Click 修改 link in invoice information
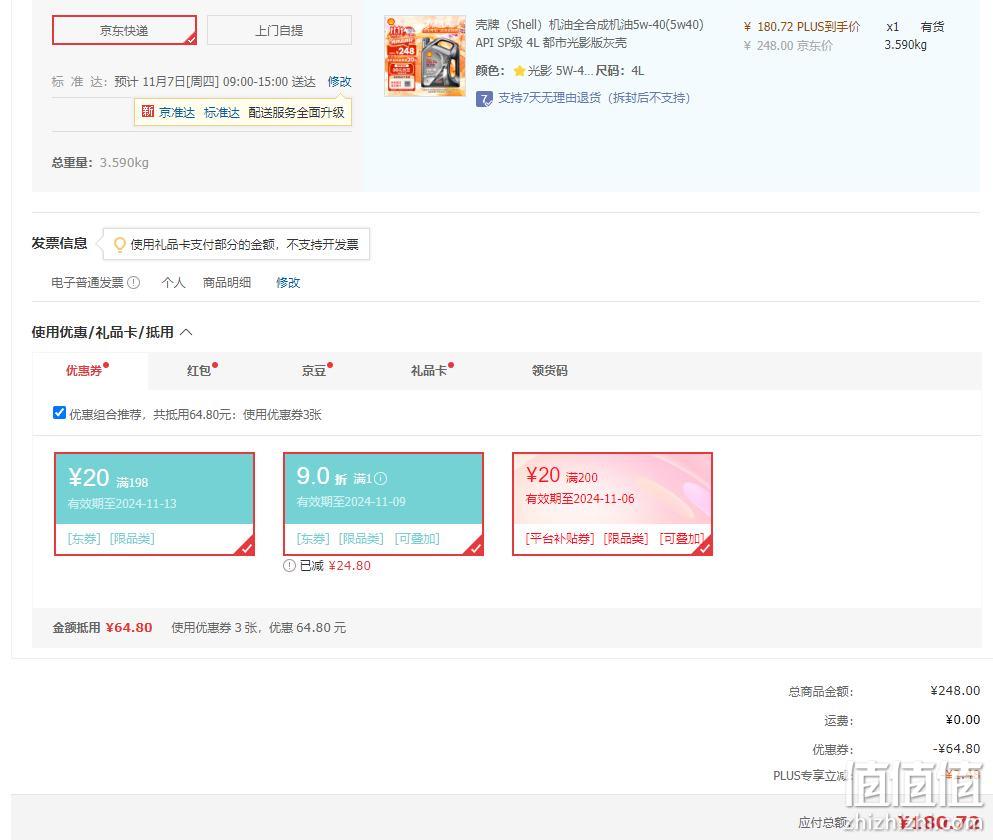The image size is (993, 840). 288,283
